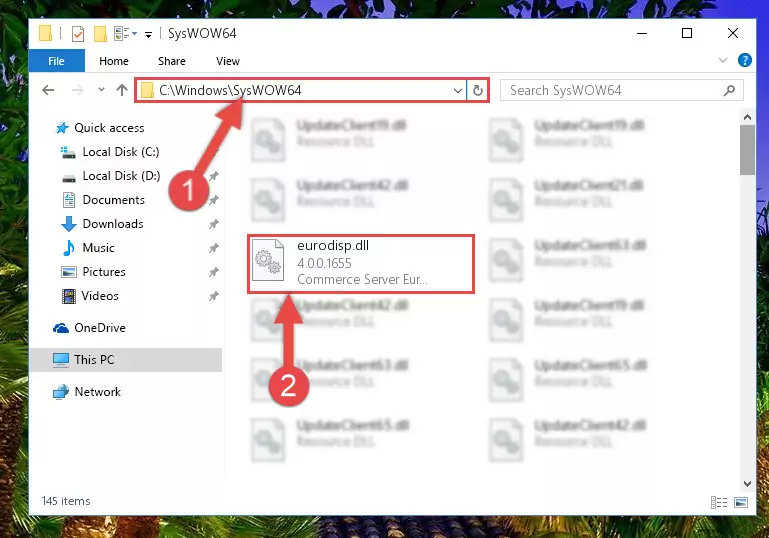Image resolution: width=769 pixels, height=538 pixels.
Task: Click the folder icon in address bar
Action: (x=147, y=90)
